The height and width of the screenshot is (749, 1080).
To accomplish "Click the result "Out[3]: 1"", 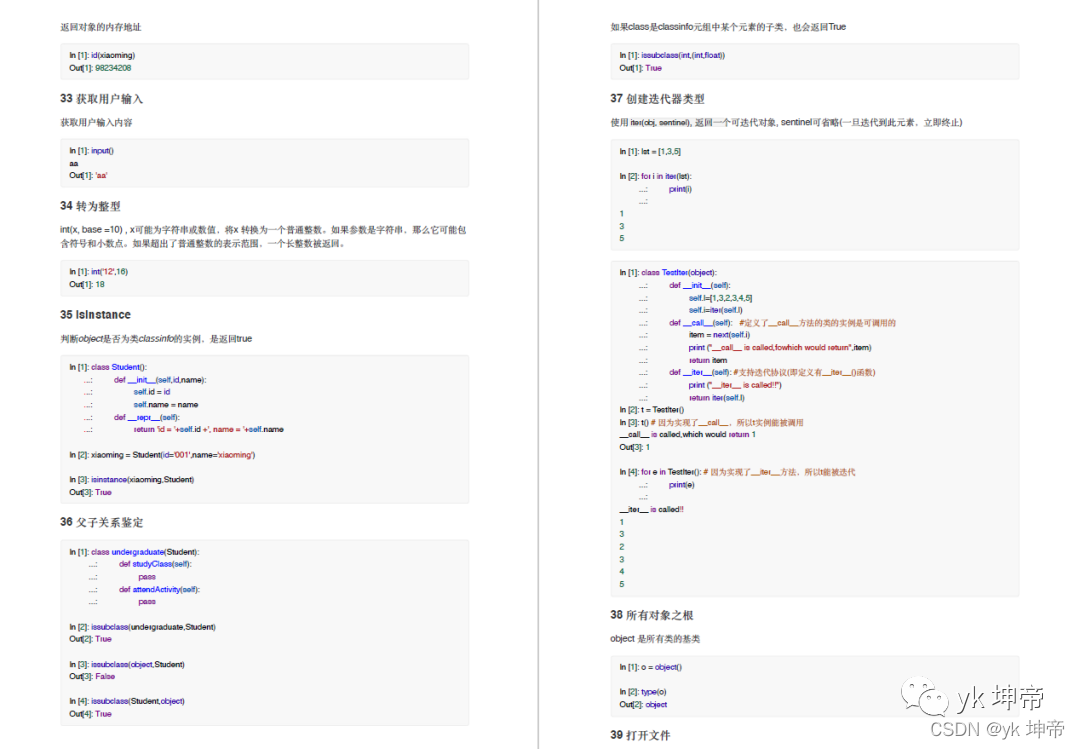I will pos(634,447).
